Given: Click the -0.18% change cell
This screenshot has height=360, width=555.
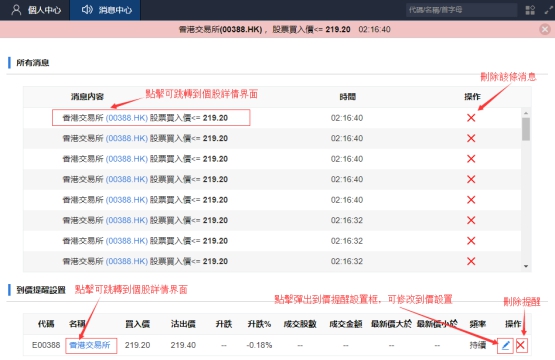Looking at the screenshot, I should [x=259, y=345].
